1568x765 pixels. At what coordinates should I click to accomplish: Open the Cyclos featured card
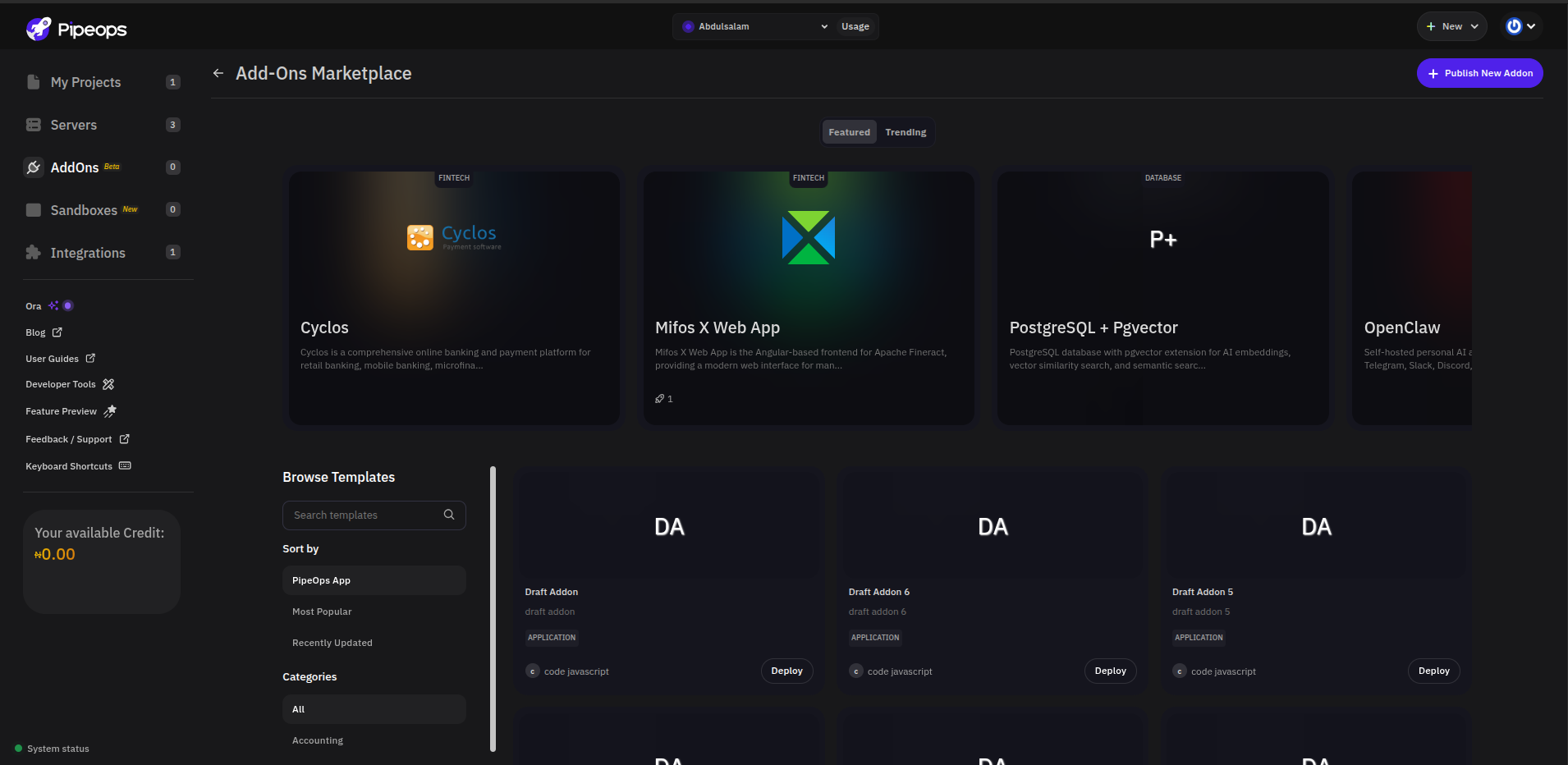[454, 298]
